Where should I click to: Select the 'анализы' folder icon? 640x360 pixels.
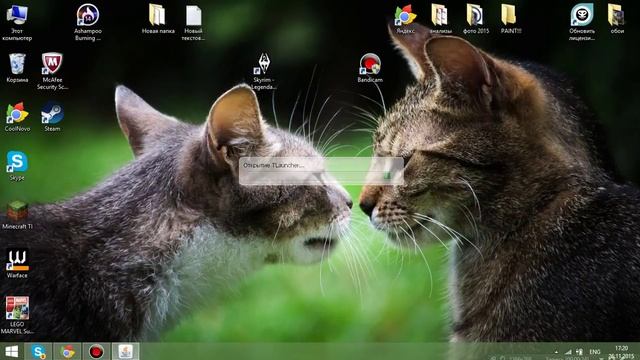click(440, 19)
